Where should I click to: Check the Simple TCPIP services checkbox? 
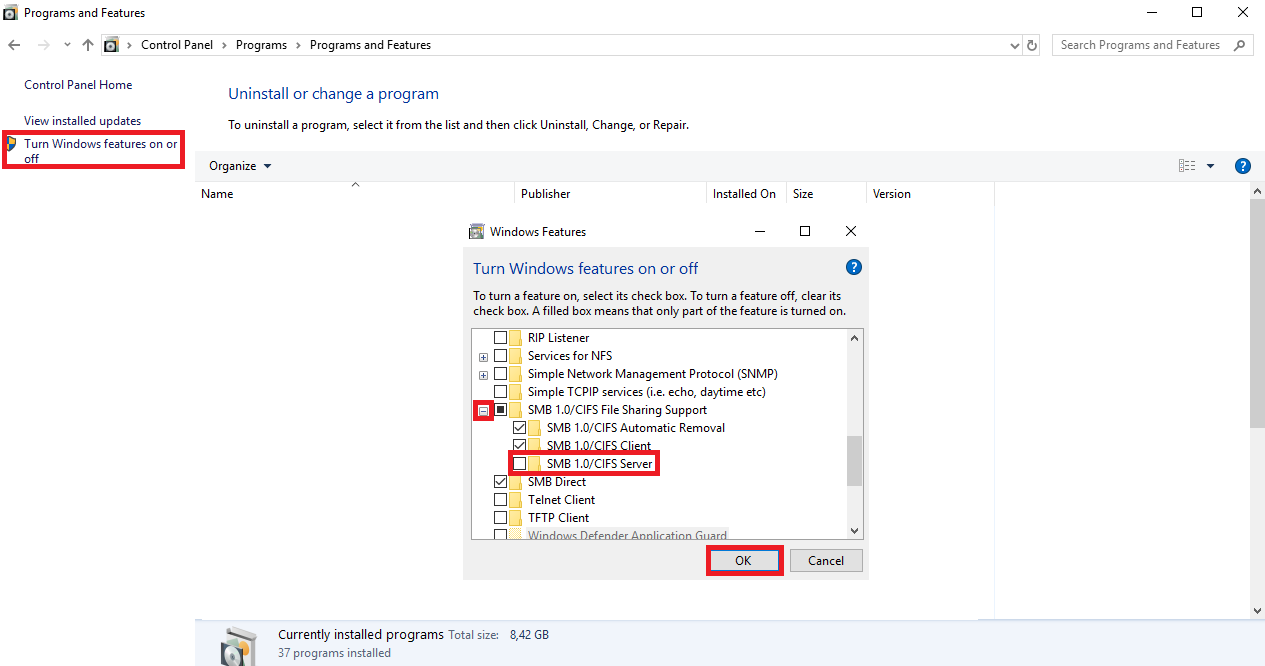[500, 392]
